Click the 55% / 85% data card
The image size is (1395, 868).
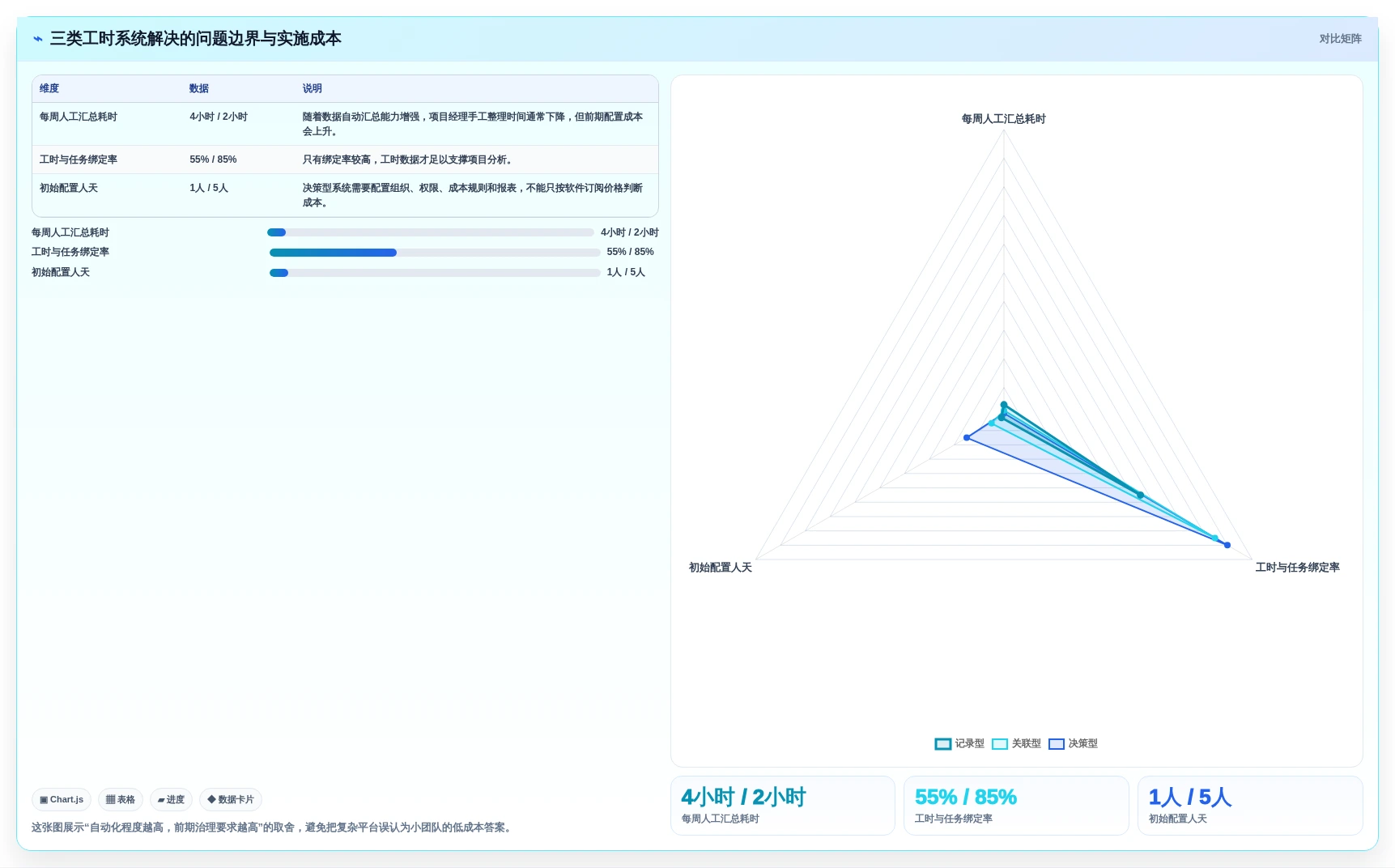click(x=1016, y=806)
